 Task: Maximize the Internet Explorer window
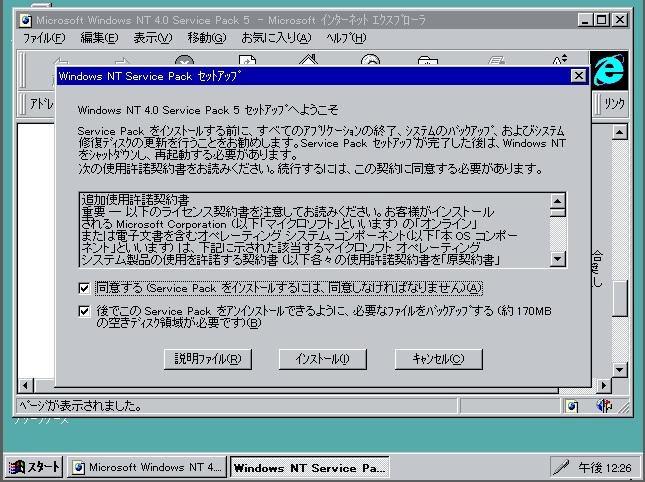click(601, 19)
